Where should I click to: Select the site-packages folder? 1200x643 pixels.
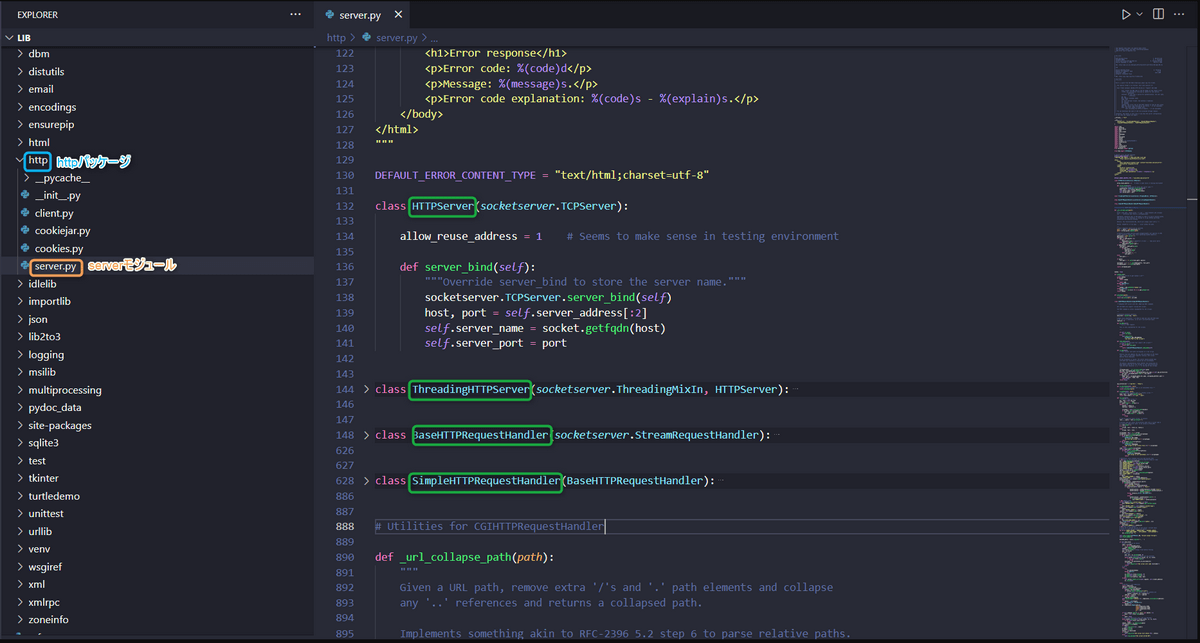click(60, 425)
